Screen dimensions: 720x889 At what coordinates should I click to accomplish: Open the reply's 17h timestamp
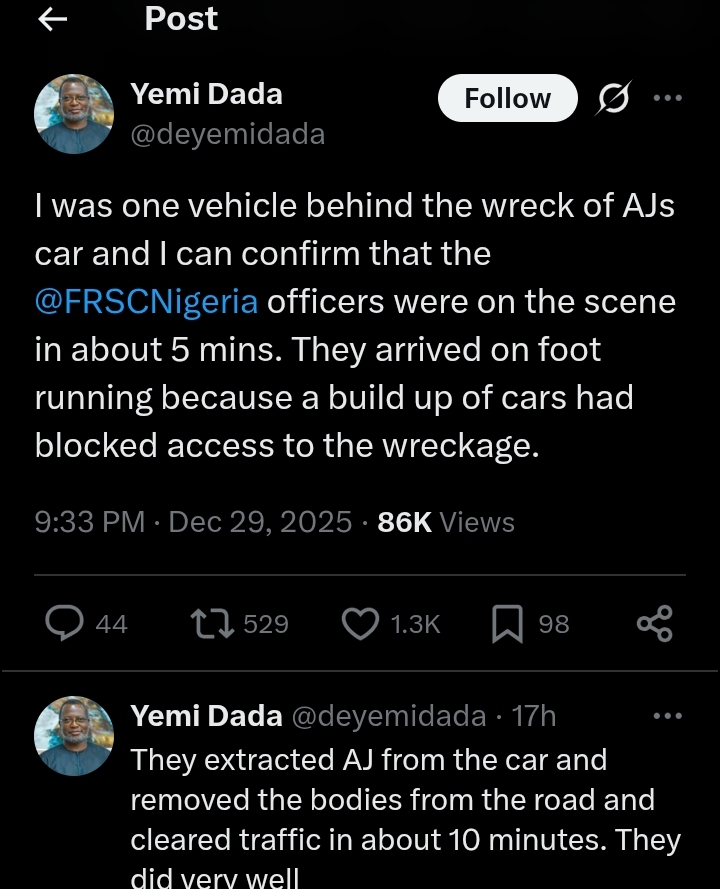[x=533, y=716]
